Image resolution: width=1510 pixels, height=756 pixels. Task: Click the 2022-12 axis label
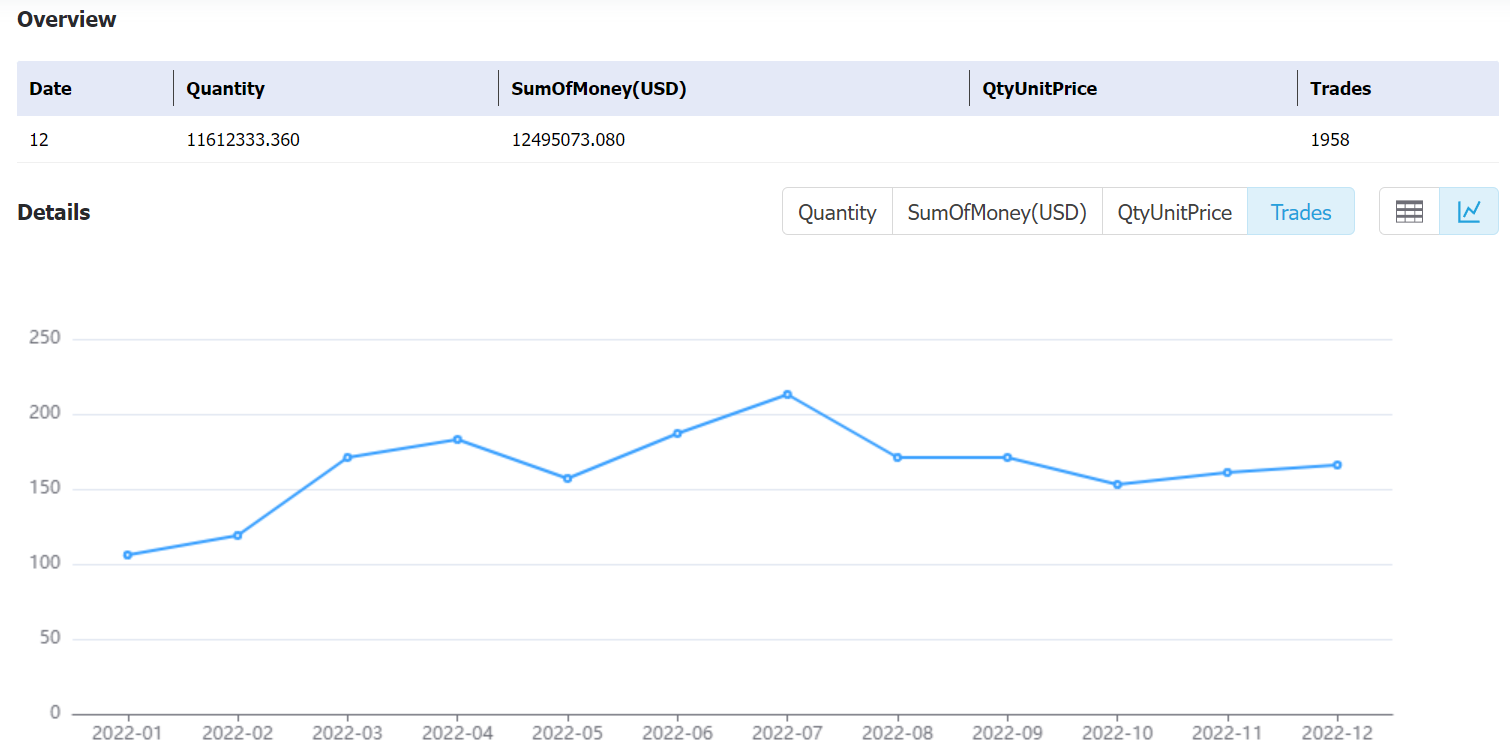[x=1337, y=733]
